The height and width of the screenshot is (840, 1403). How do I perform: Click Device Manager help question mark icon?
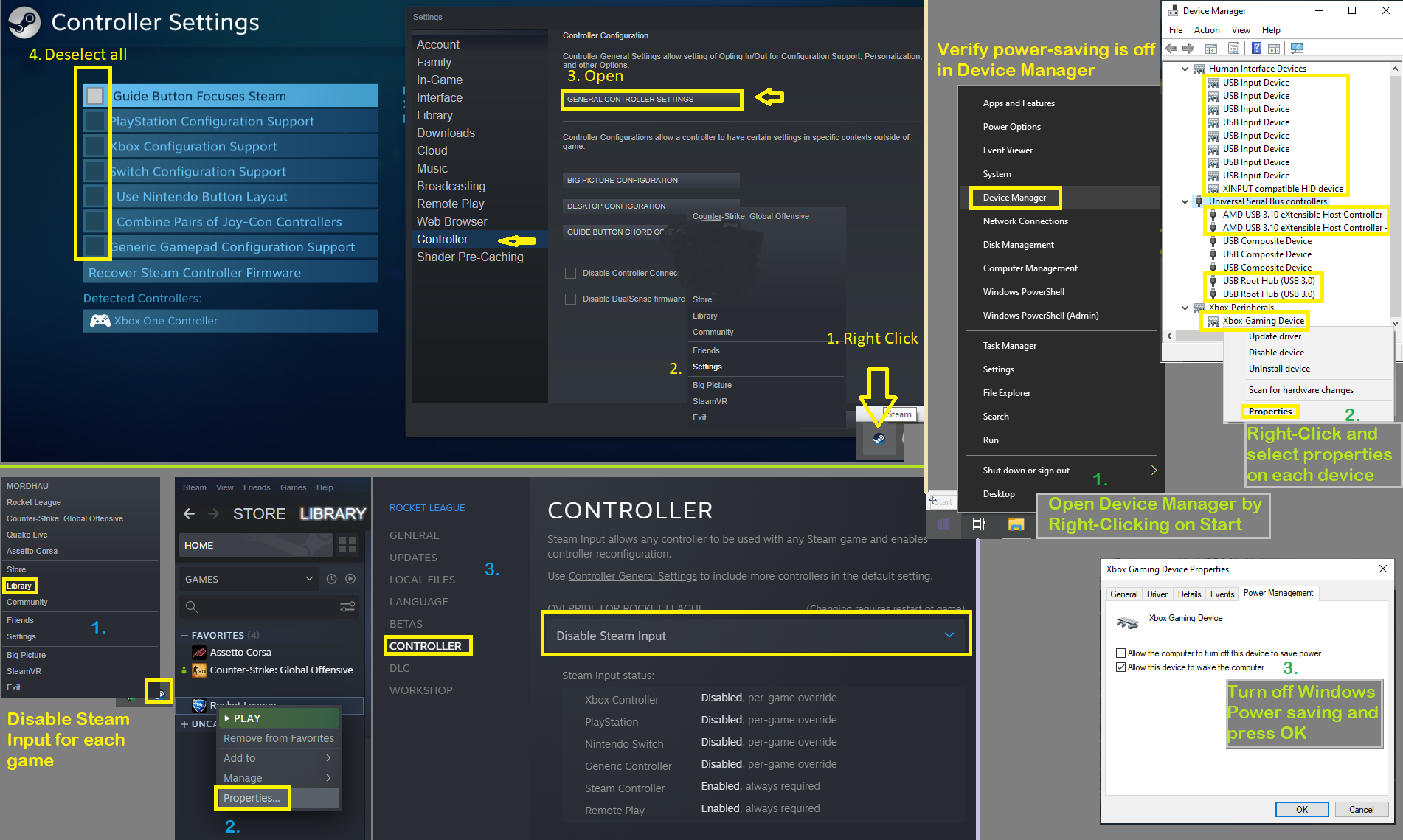(x=1256, y=49)
